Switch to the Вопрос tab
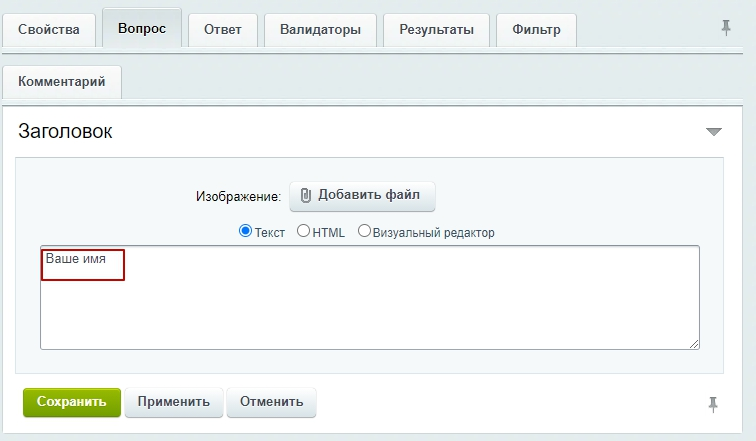The height and width of the screenshot is (441, 756). click(x=142, y=28)
